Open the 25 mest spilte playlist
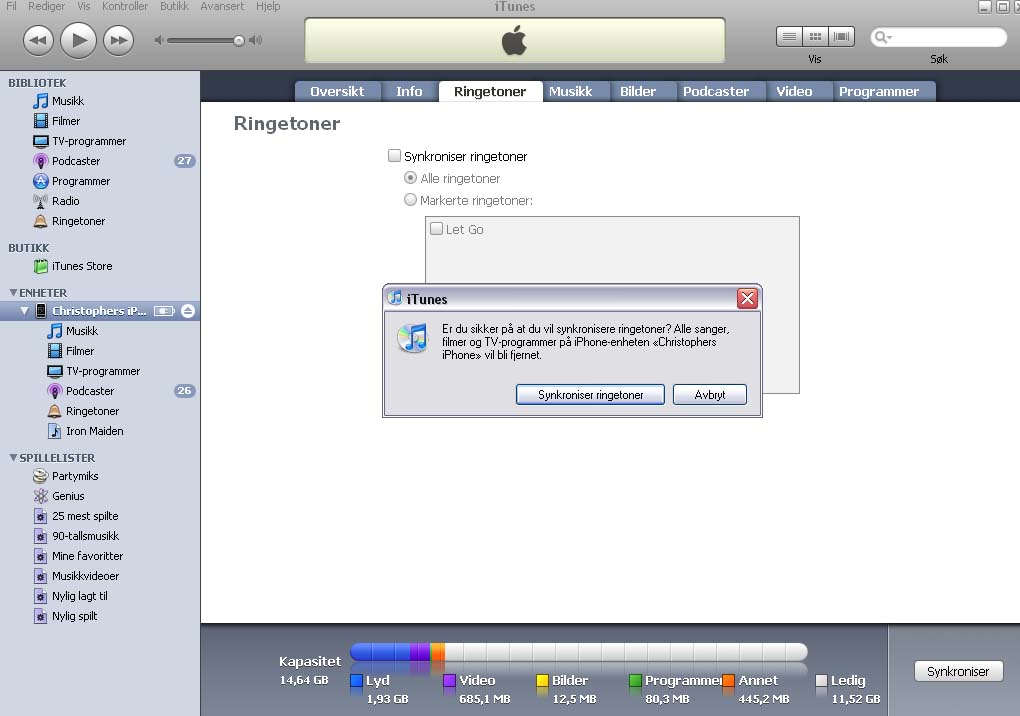1020x716 pixels. pos(100,516)
